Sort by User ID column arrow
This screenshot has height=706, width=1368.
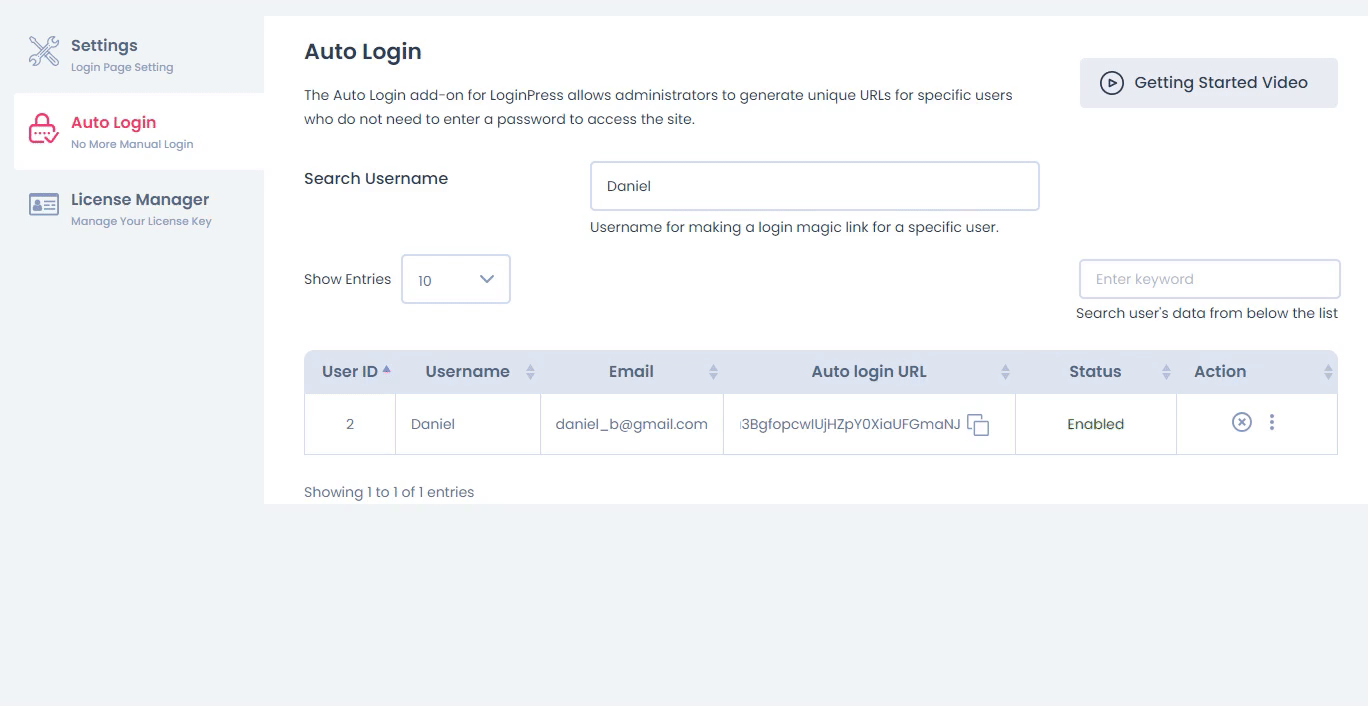386,370
